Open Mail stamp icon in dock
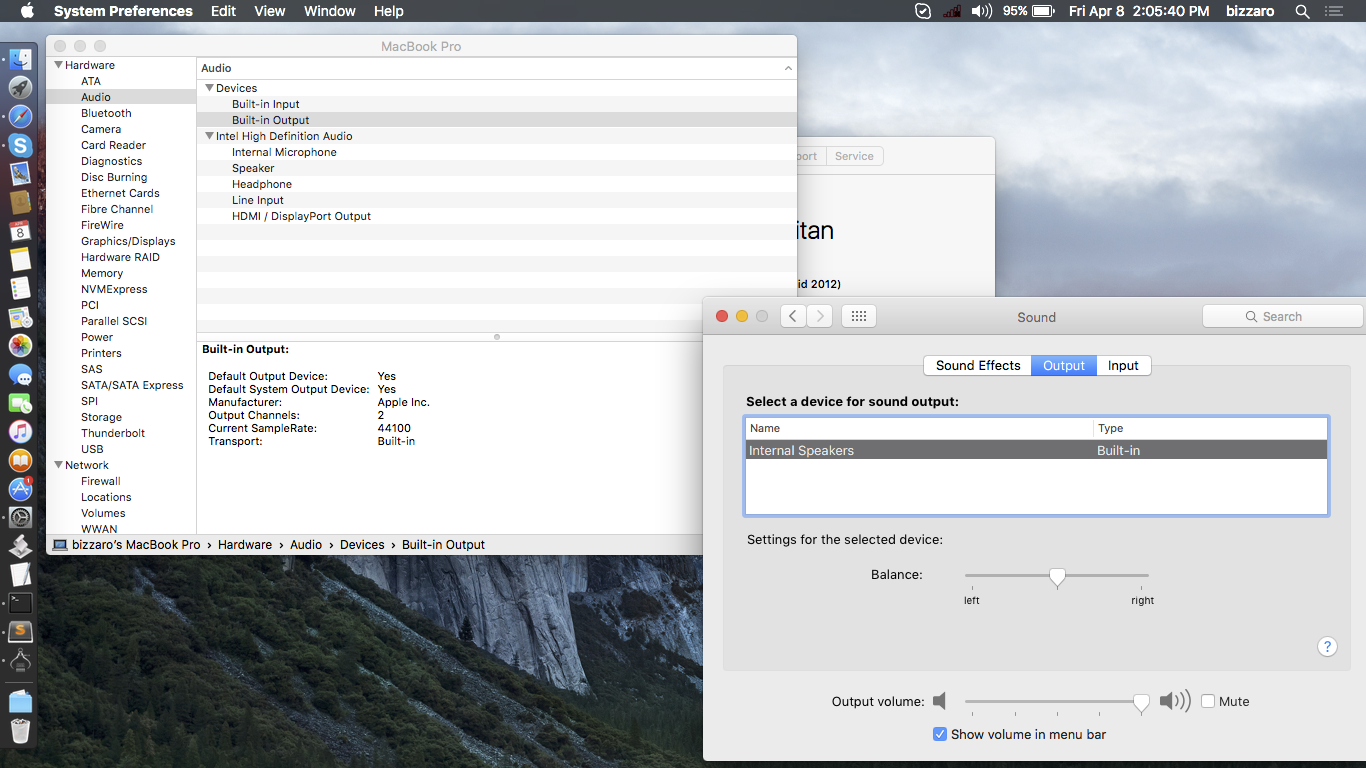This screenshot has height=768, width=1366. (20, 174)
